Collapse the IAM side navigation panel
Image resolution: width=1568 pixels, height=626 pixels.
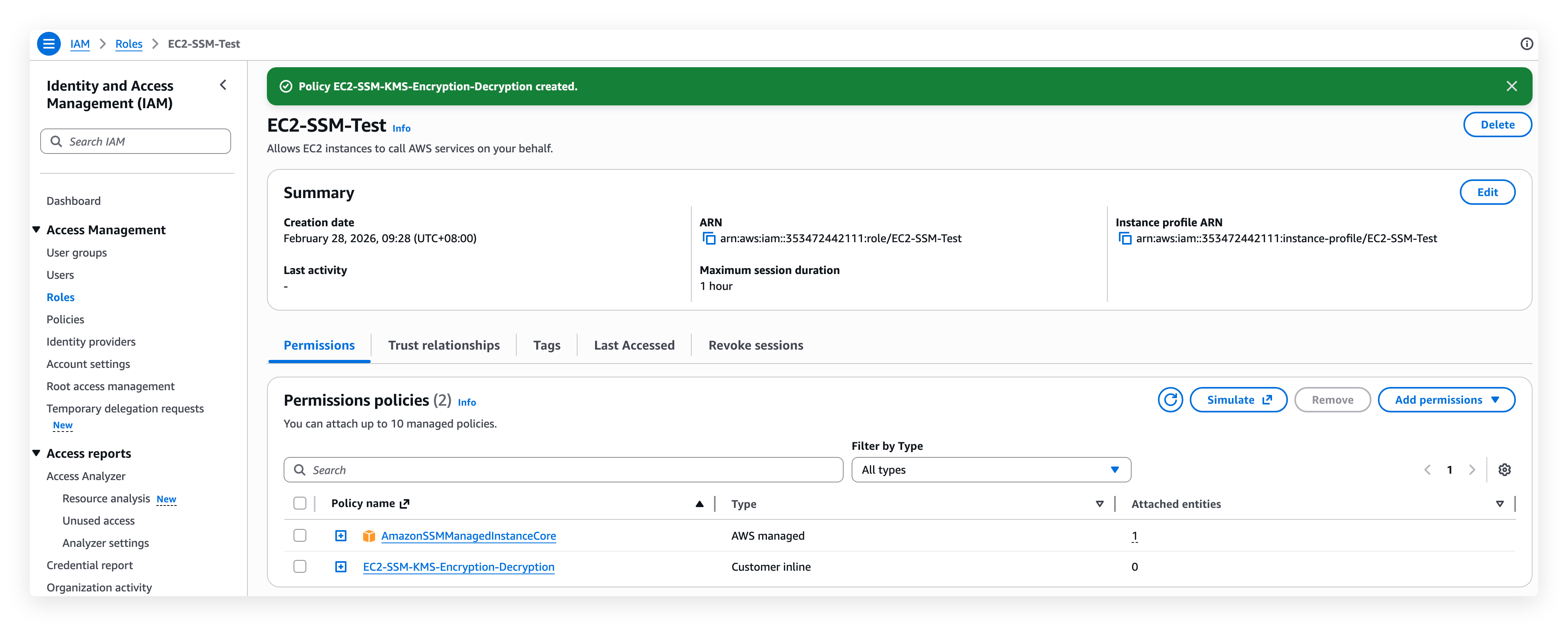pyautogui.click(x=224, y=85)
